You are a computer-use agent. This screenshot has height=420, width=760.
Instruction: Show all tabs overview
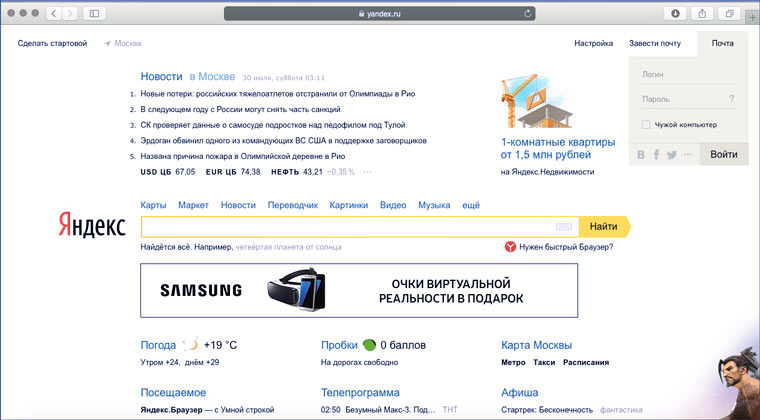pos(729,14)
